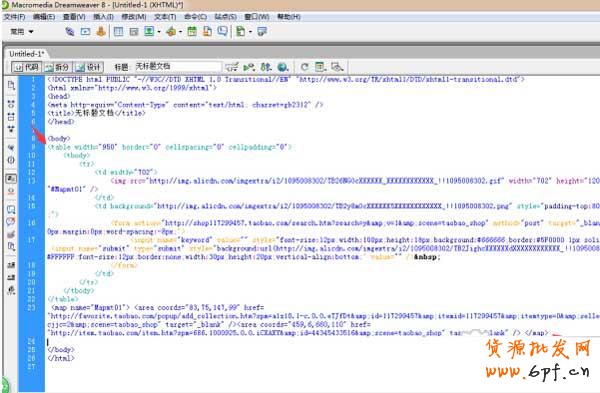Switch to 拆分 (Split) view
600x393 pixels.
[x=57, y=68]
